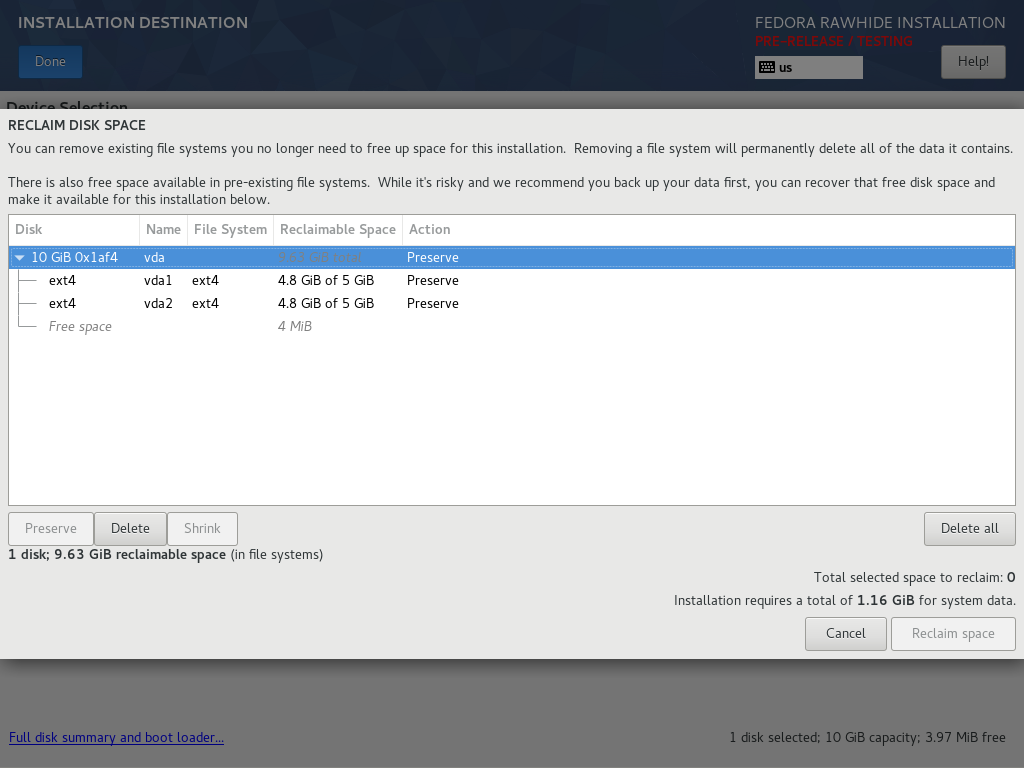
Task: Collapse the 10 GiB 0x1af4 disk tree arrow
Action: 20,258
